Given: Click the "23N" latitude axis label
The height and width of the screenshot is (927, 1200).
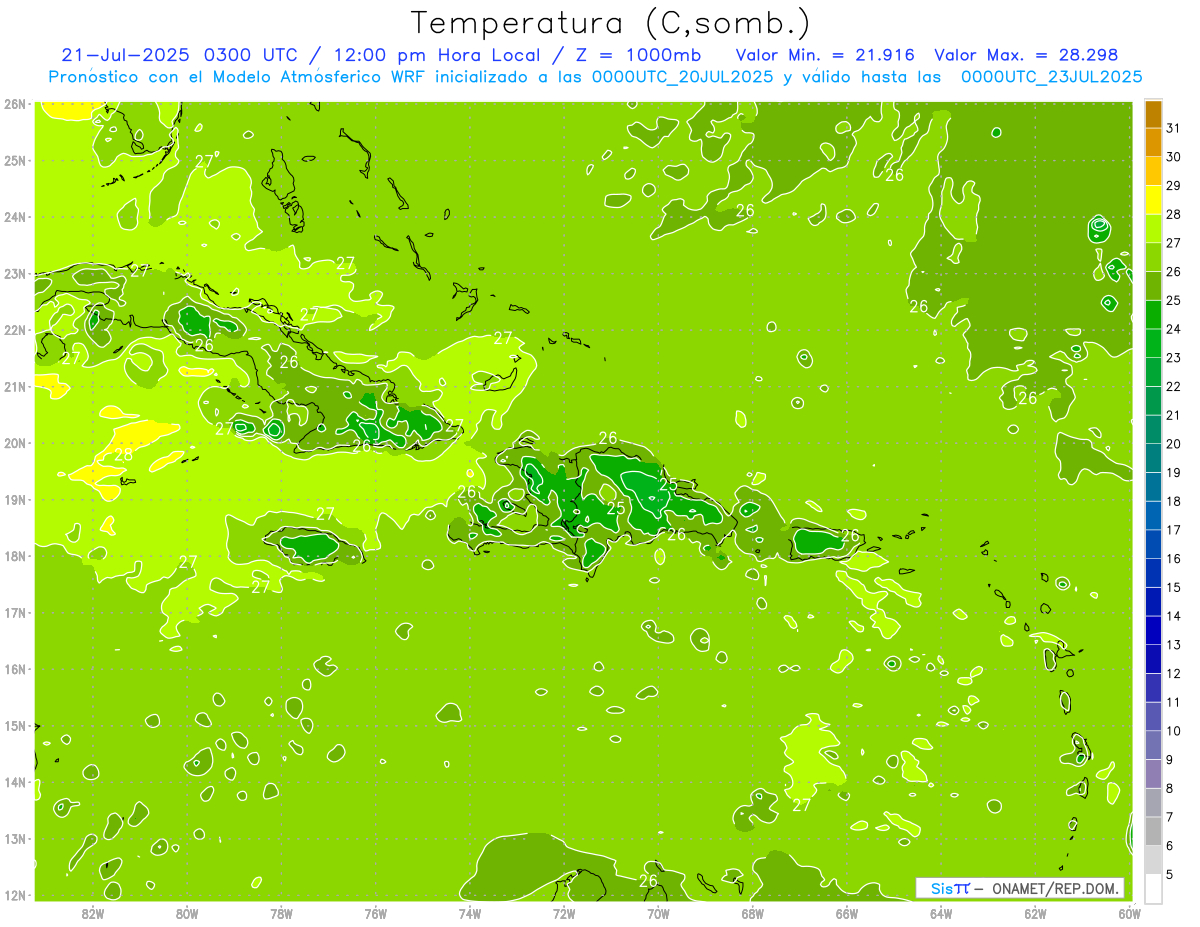Looking at the screenshot, I should [x=15, y=273].
